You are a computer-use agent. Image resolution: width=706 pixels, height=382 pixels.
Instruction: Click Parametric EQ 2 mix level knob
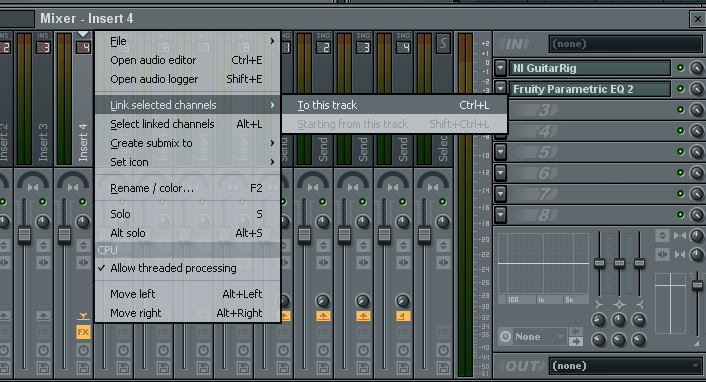697,89
